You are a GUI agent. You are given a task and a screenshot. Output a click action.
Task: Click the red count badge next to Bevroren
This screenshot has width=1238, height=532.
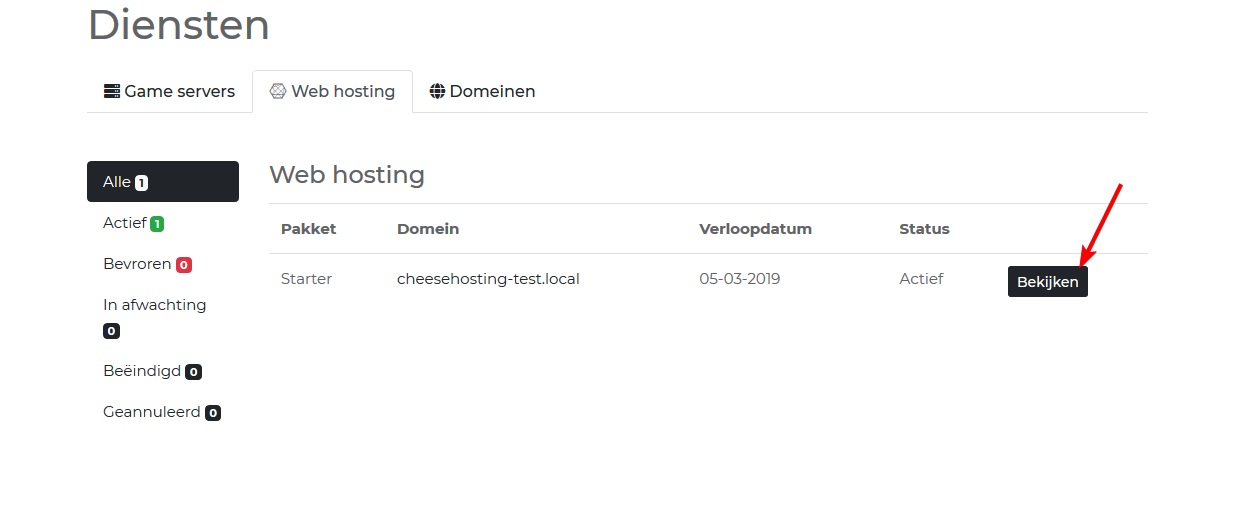tap(184, 265)
